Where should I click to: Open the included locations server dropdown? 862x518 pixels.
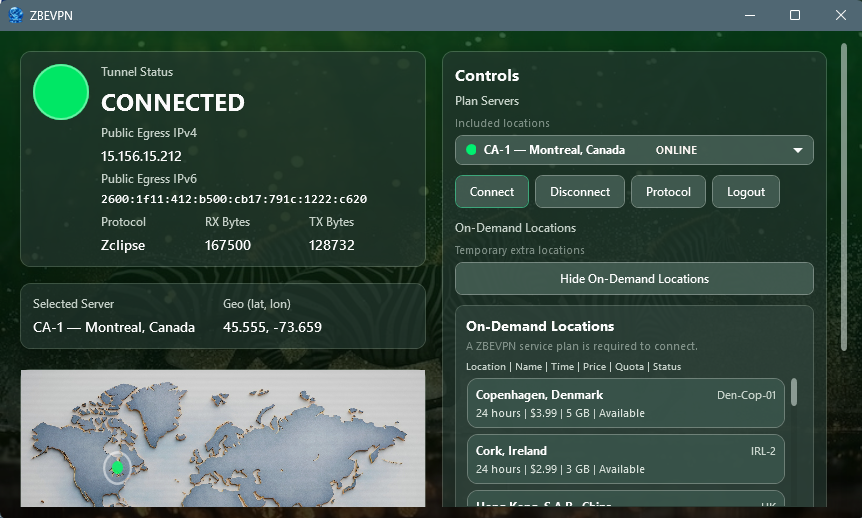tap(634, 150)
